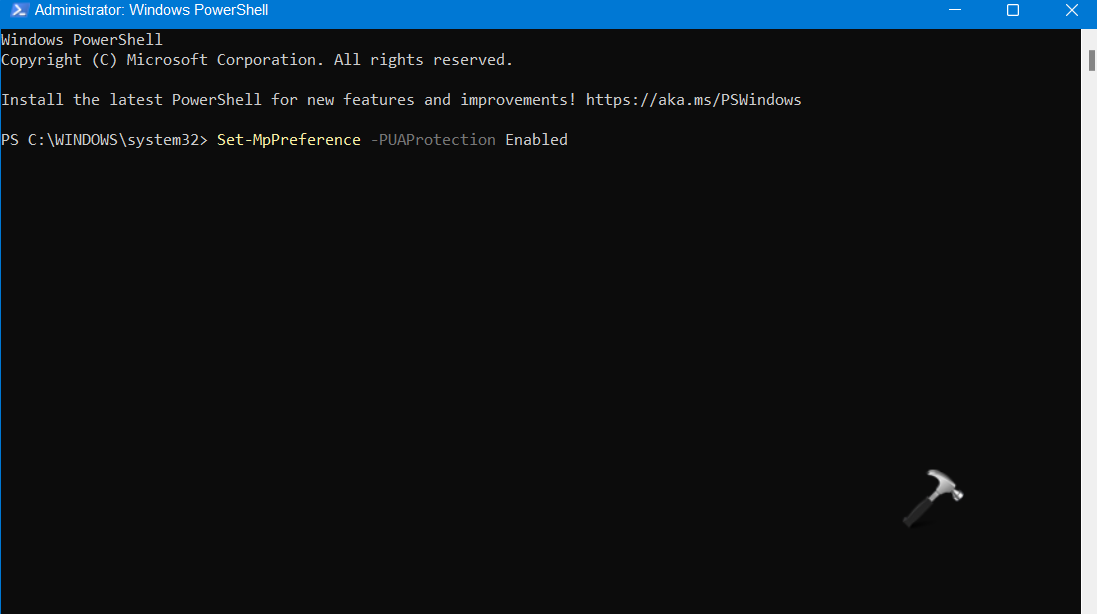Screen dimensions: 1097x614
Task: Open the aka.ms/PSWindows link
Action: pos(693,100)
